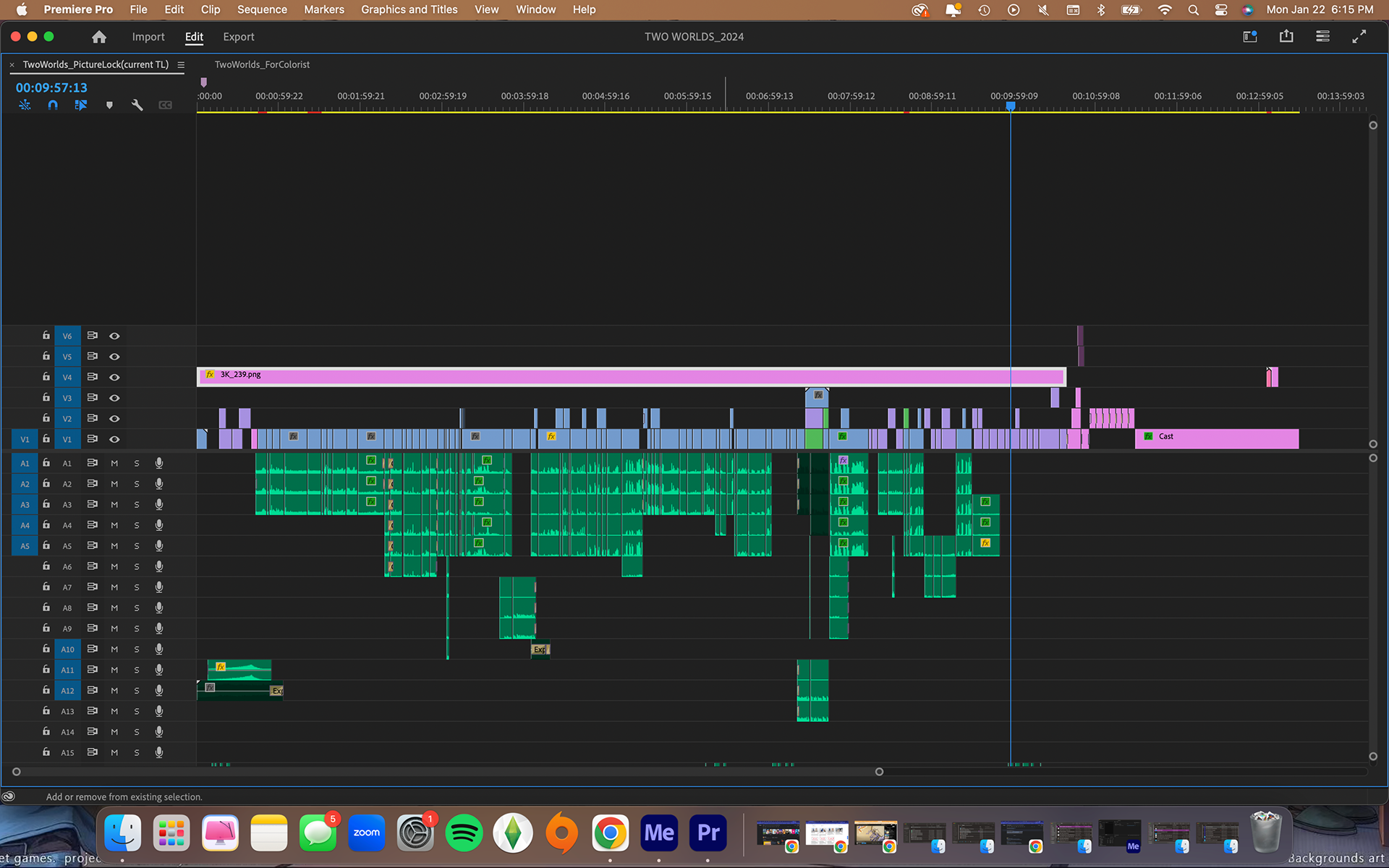The height and width of the screenshot is (868, 1389).
Task: Toggle track targeting for A12
Action: point(67,690)
